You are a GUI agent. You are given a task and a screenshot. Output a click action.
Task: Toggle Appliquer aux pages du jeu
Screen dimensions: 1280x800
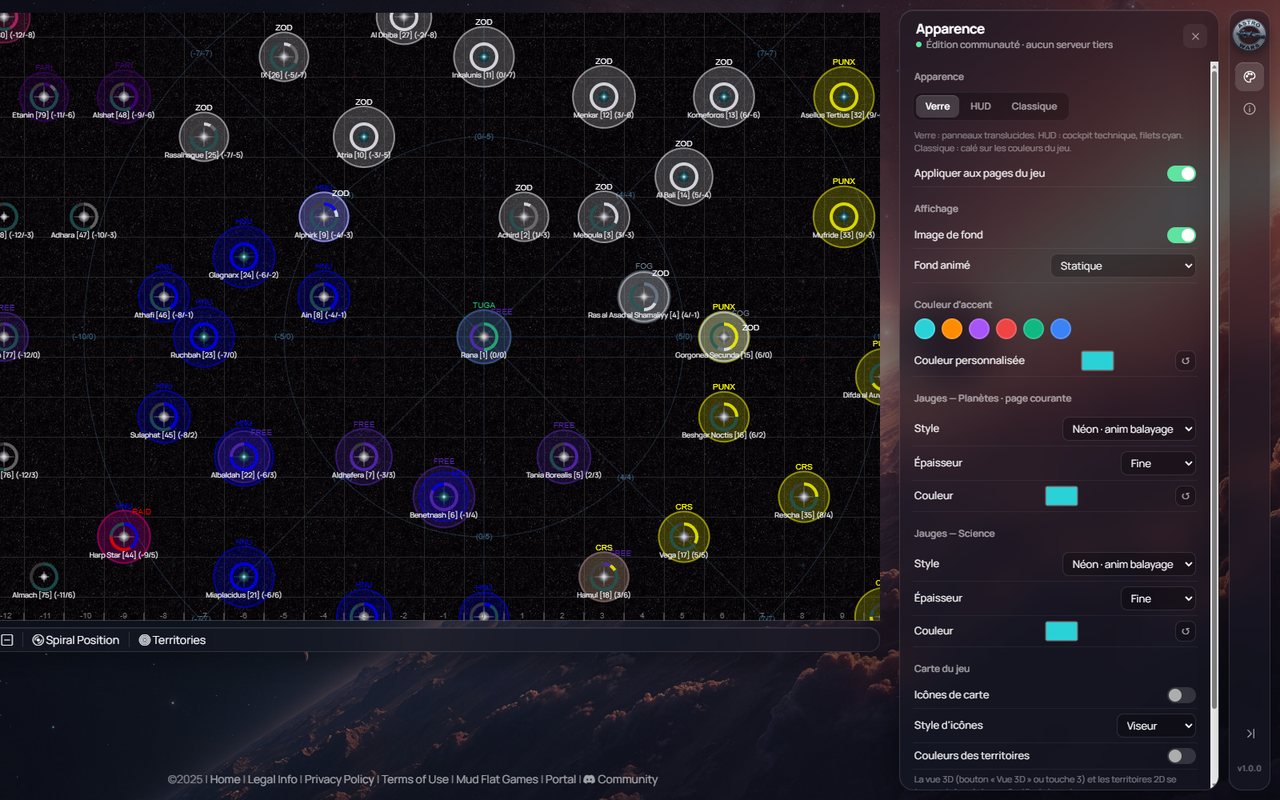pyautogui.click(x=1181, y=174)
